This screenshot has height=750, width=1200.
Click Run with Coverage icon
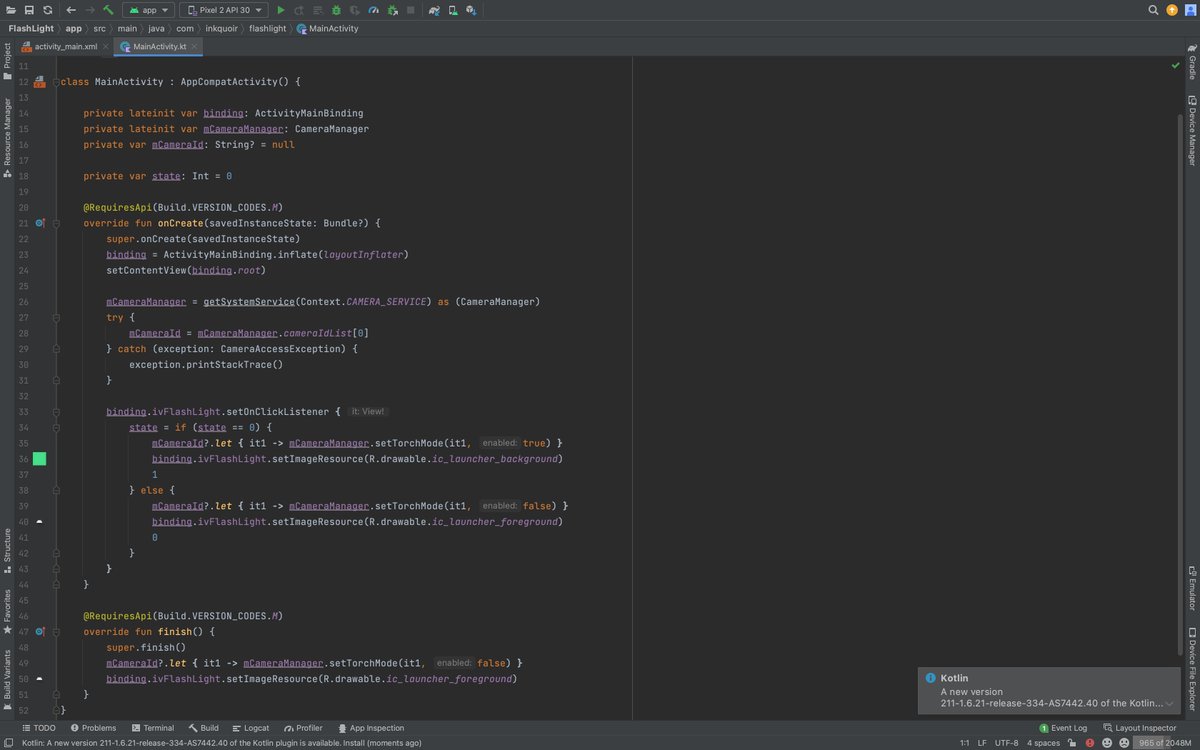(x=355, y=10)
